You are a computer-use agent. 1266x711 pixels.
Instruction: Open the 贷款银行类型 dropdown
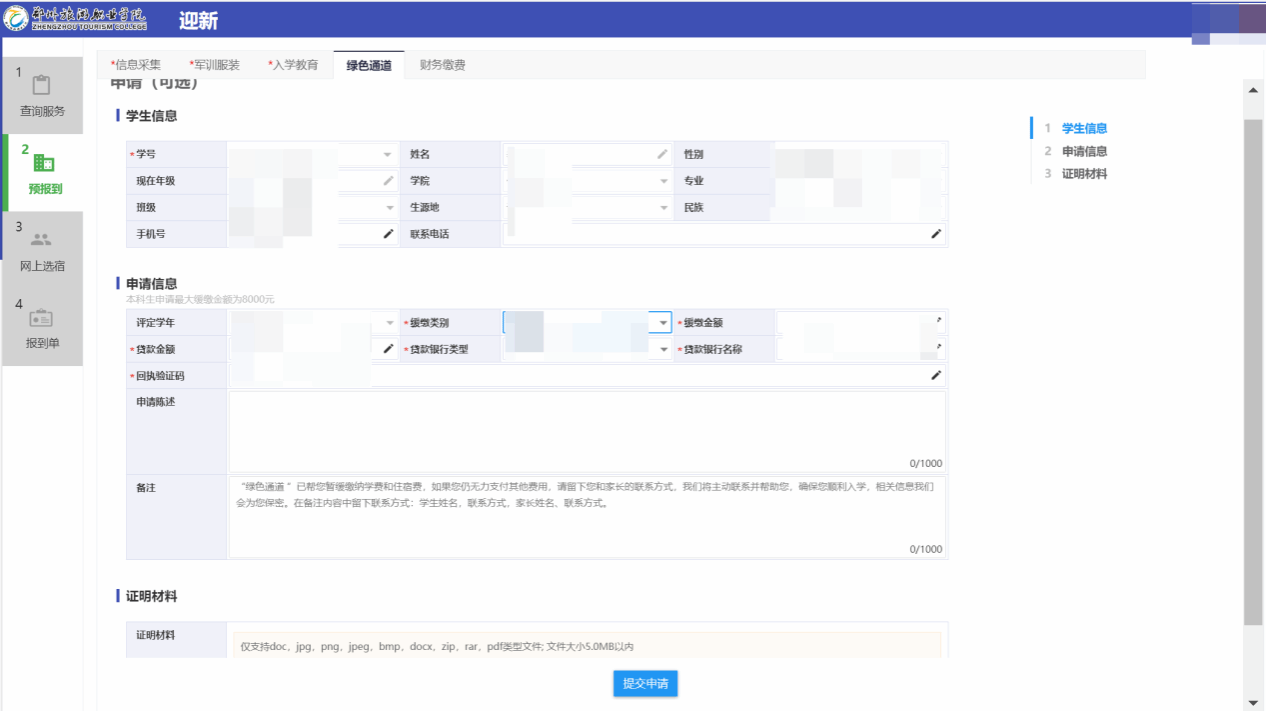(663, 350)
